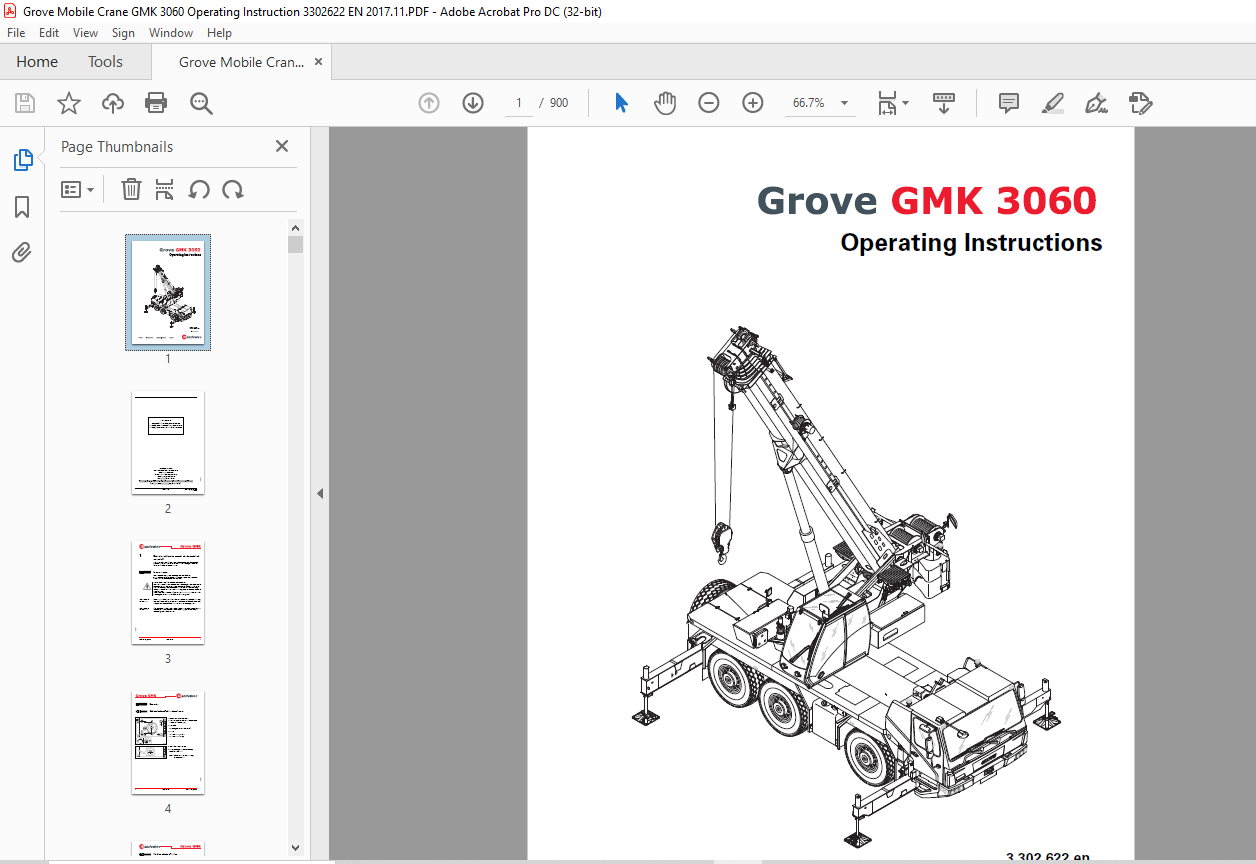The height and width of the screenshot is (864, 1256).
Task: Open the Help menu
Action: (219, 33)
